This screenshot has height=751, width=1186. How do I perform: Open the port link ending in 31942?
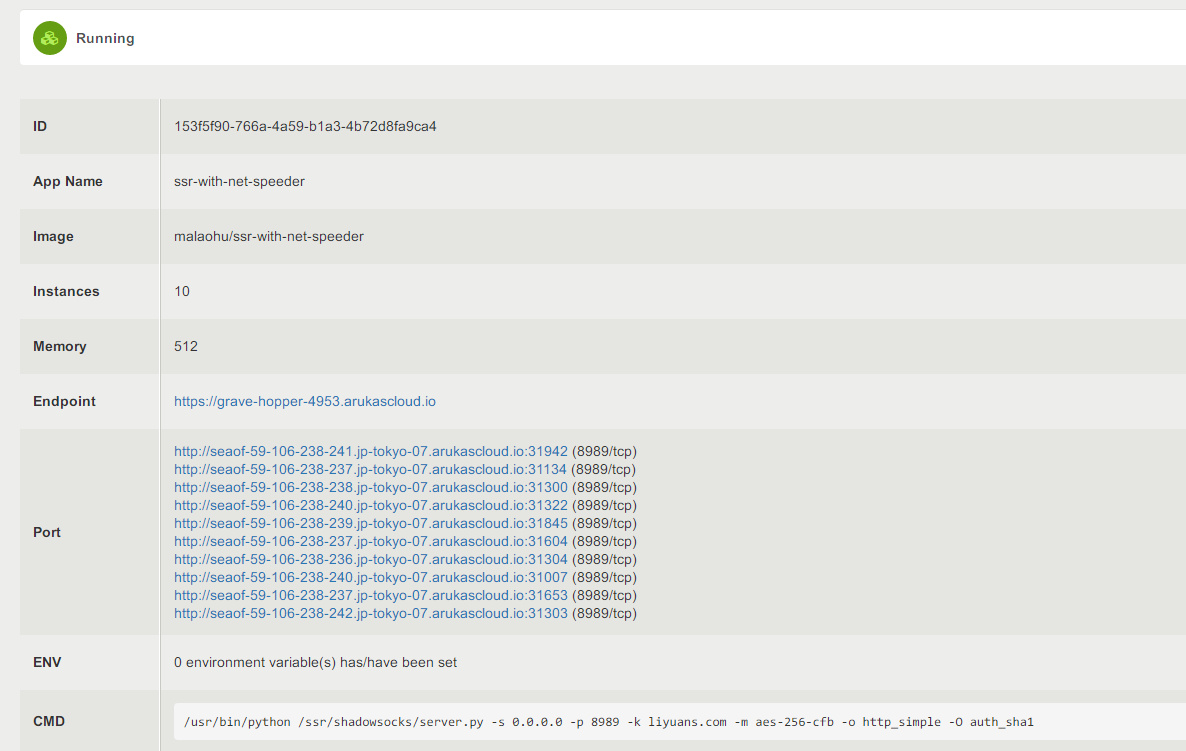point(370,451)
